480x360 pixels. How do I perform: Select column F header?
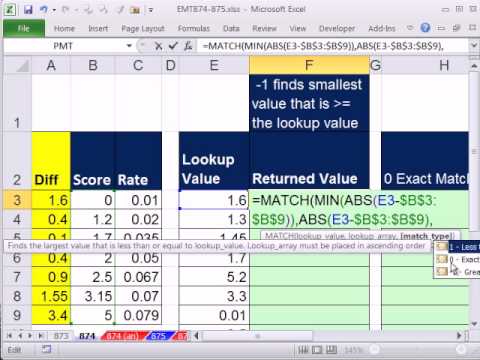pos(309,65)
